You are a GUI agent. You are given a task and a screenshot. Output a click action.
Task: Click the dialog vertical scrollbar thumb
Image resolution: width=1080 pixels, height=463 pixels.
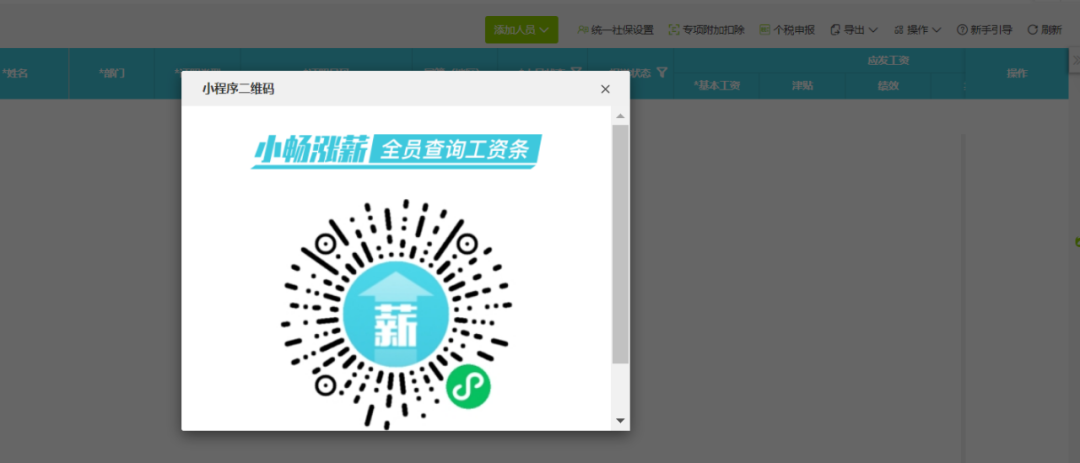621,243
